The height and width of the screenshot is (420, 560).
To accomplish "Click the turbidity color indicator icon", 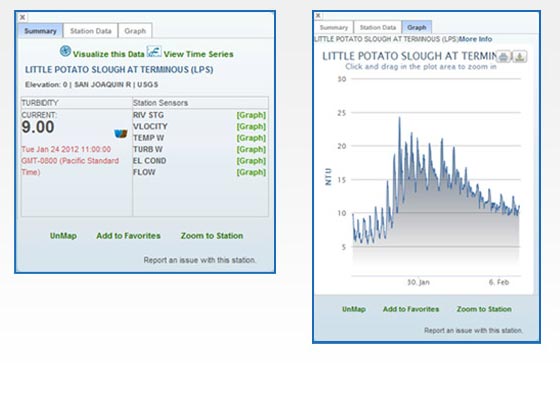I will tap(121, 134).
